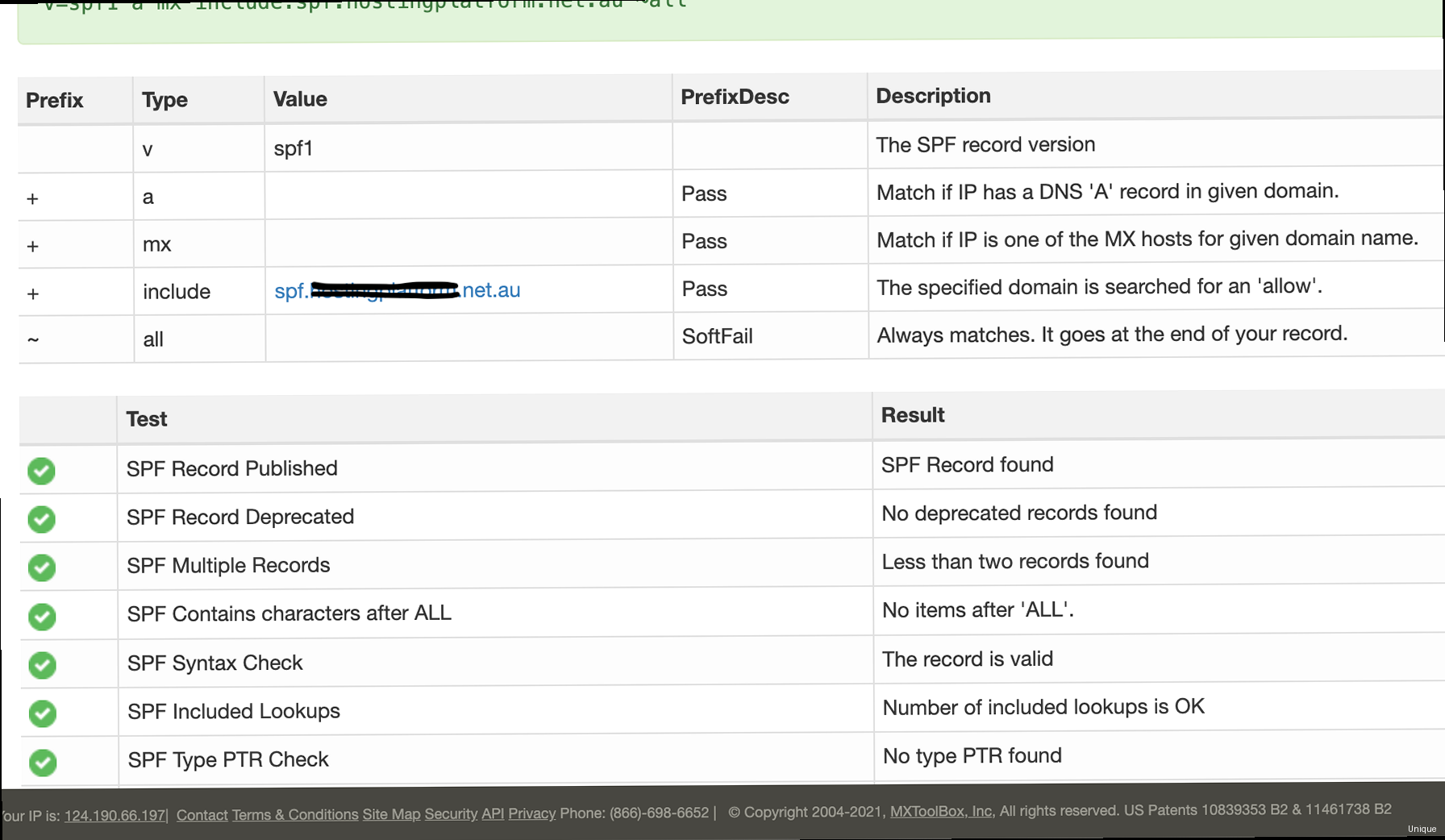Open the redacted spf include domain link
1445x840 pixels.
397,291
